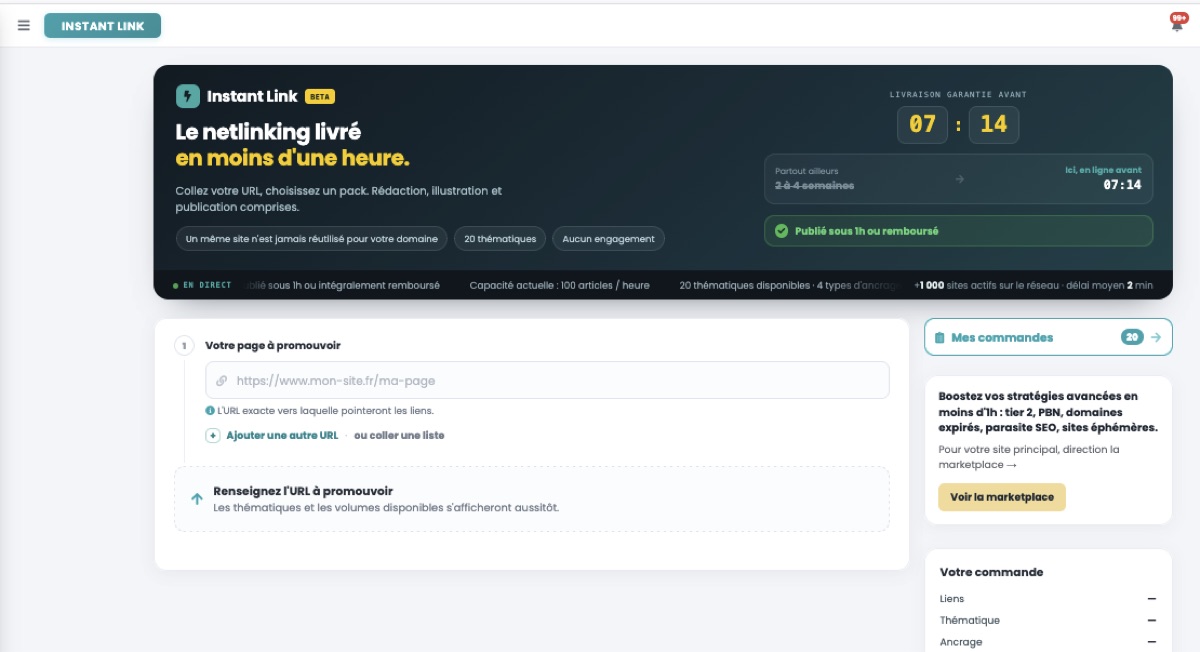Screen dimensions: 1200x652
Task: Click the clipboard icon in Mes commandes
Action: (x=939, y=338)
